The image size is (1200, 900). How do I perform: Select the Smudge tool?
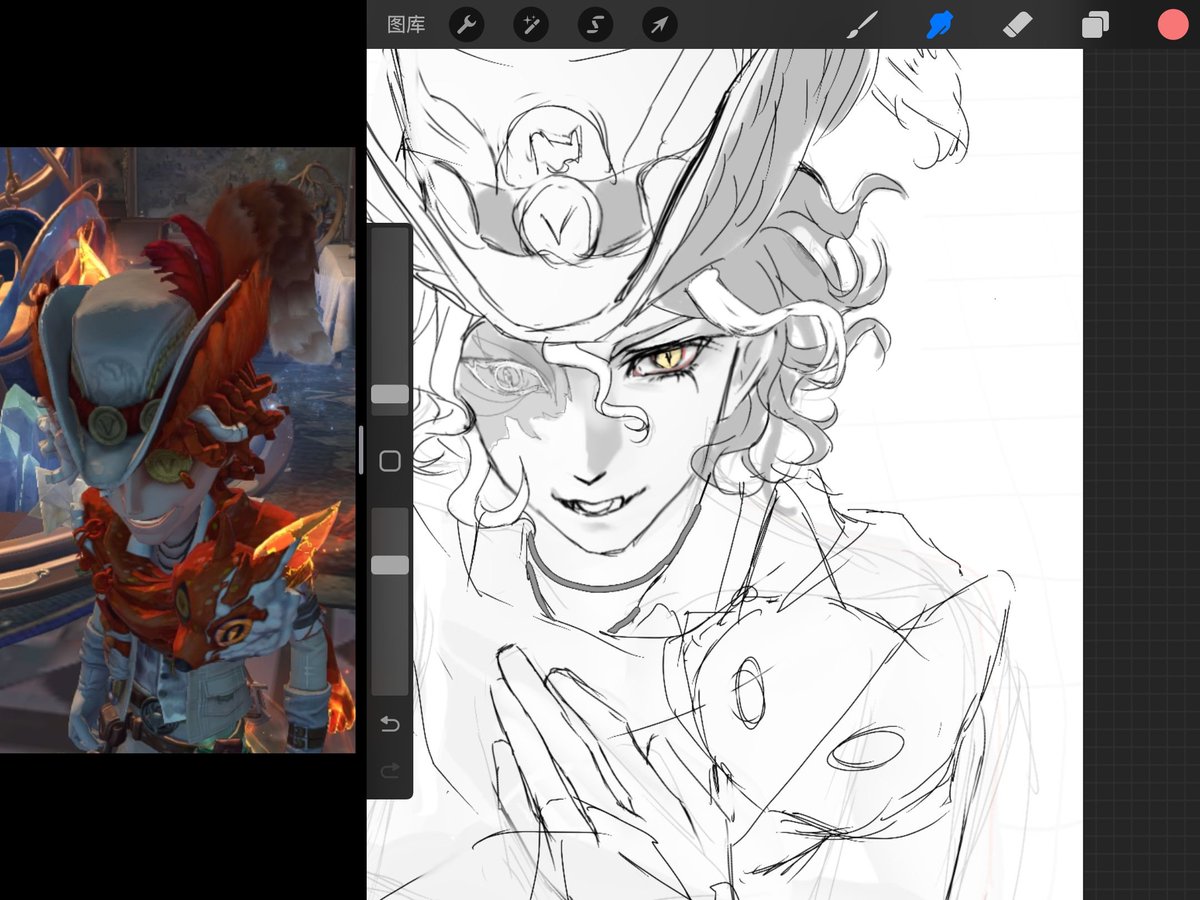point(939,25)
